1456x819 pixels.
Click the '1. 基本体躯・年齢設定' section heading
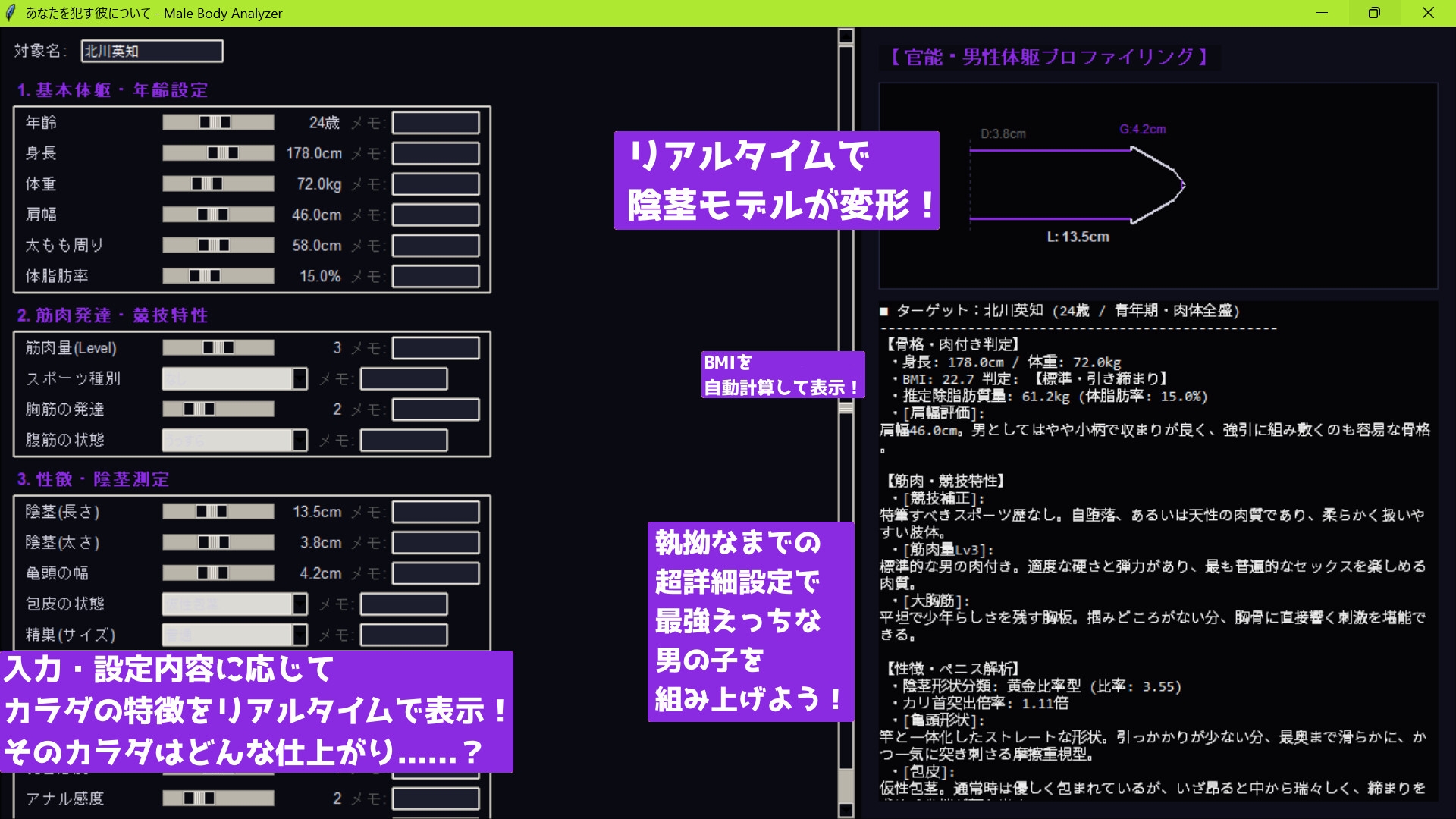coord(112,90)
